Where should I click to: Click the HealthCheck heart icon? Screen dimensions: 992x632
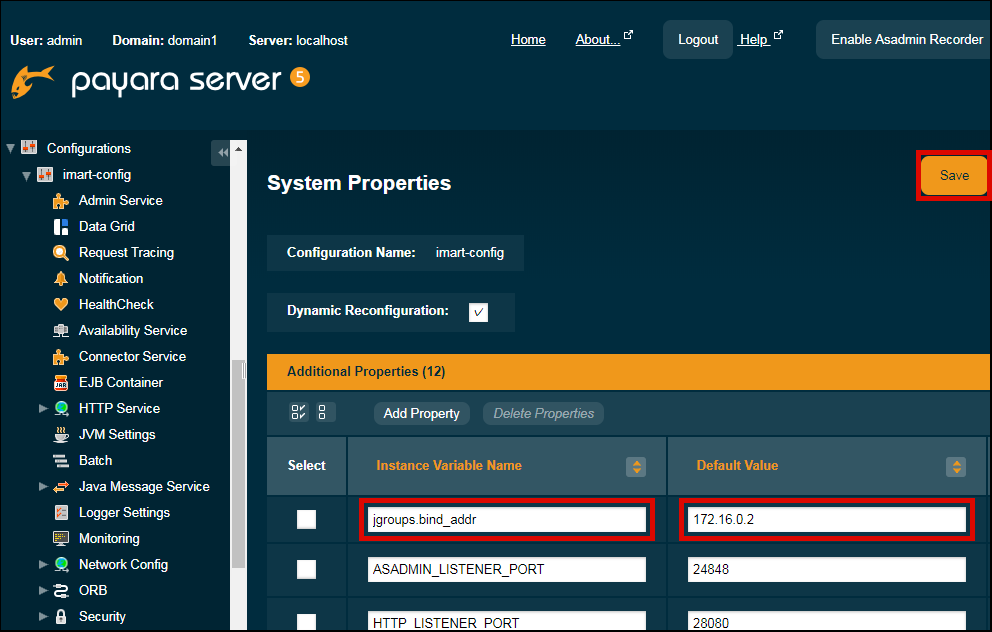tap(60, 305)
